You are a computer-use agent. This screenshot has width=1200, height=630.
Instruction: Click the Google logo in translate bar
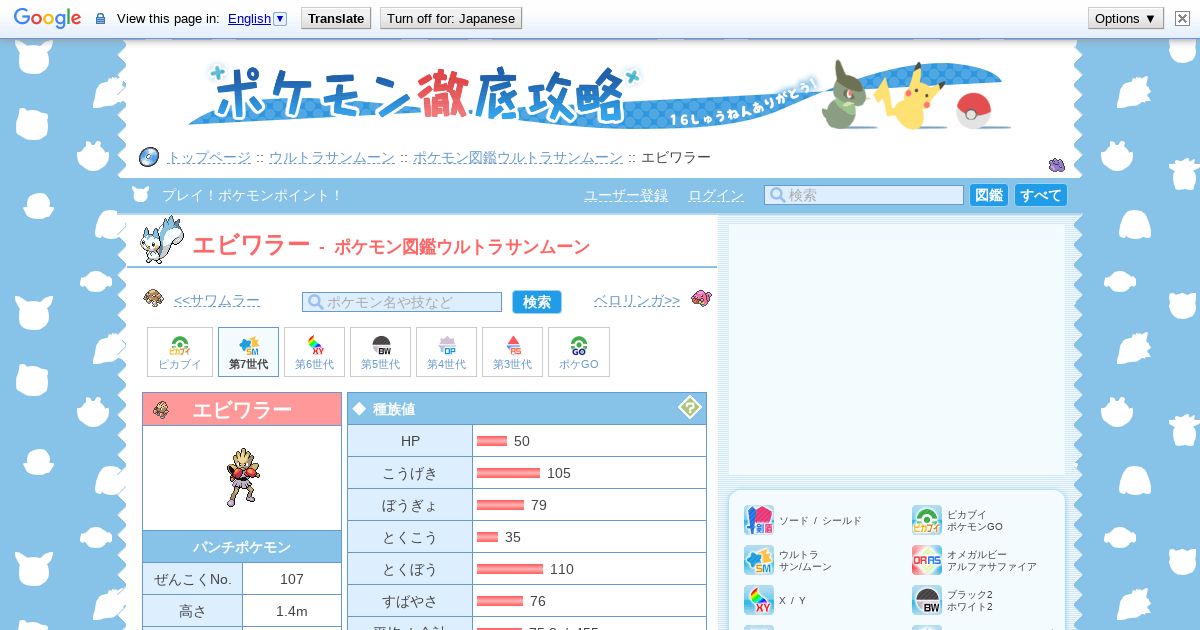click(47, 18)
